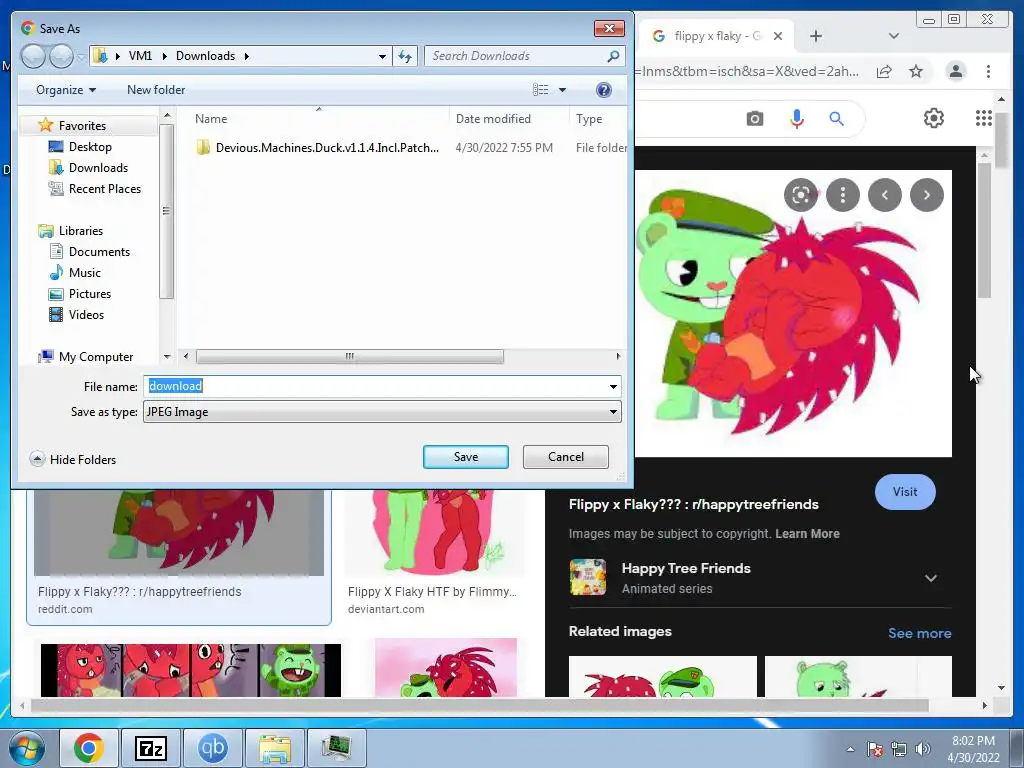Open the File name dropdown arrow

point(613,387)
